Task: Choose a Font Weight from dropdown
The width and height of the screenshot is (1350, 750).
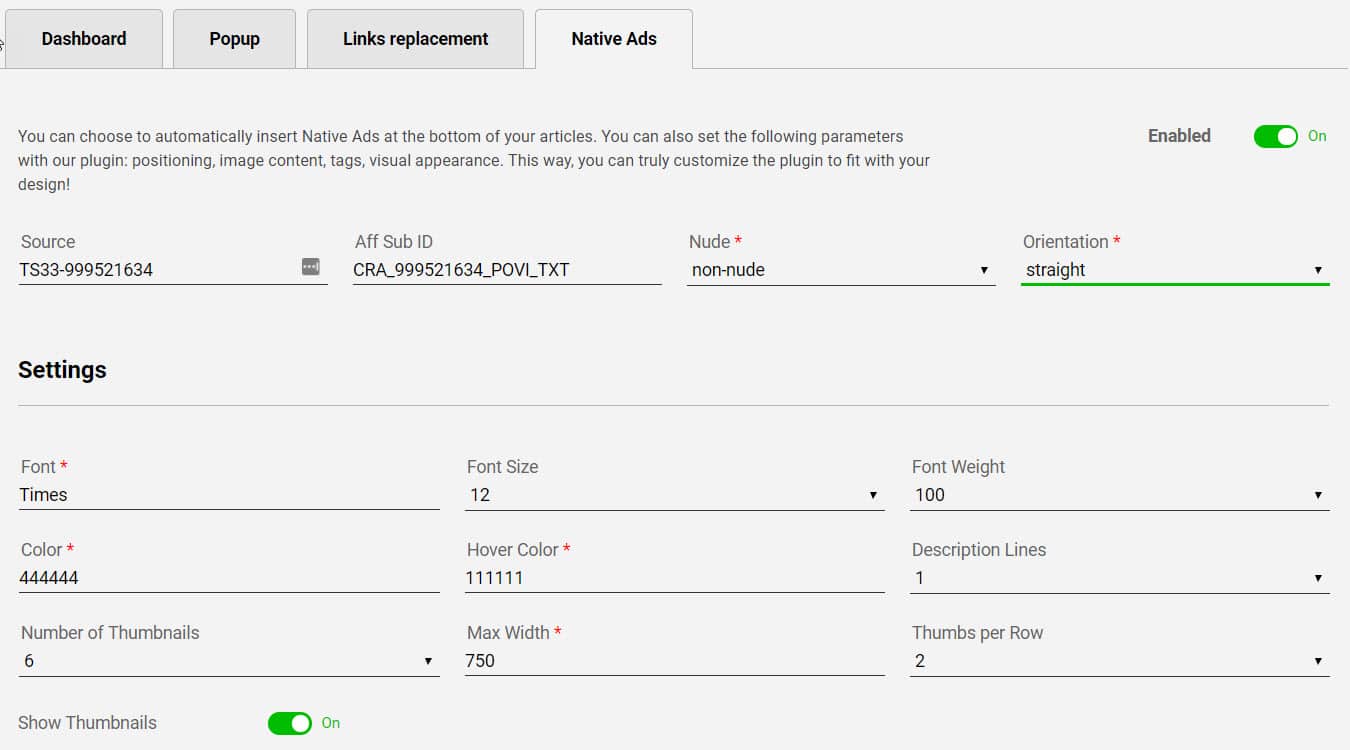Action: tap(1118, 495)
